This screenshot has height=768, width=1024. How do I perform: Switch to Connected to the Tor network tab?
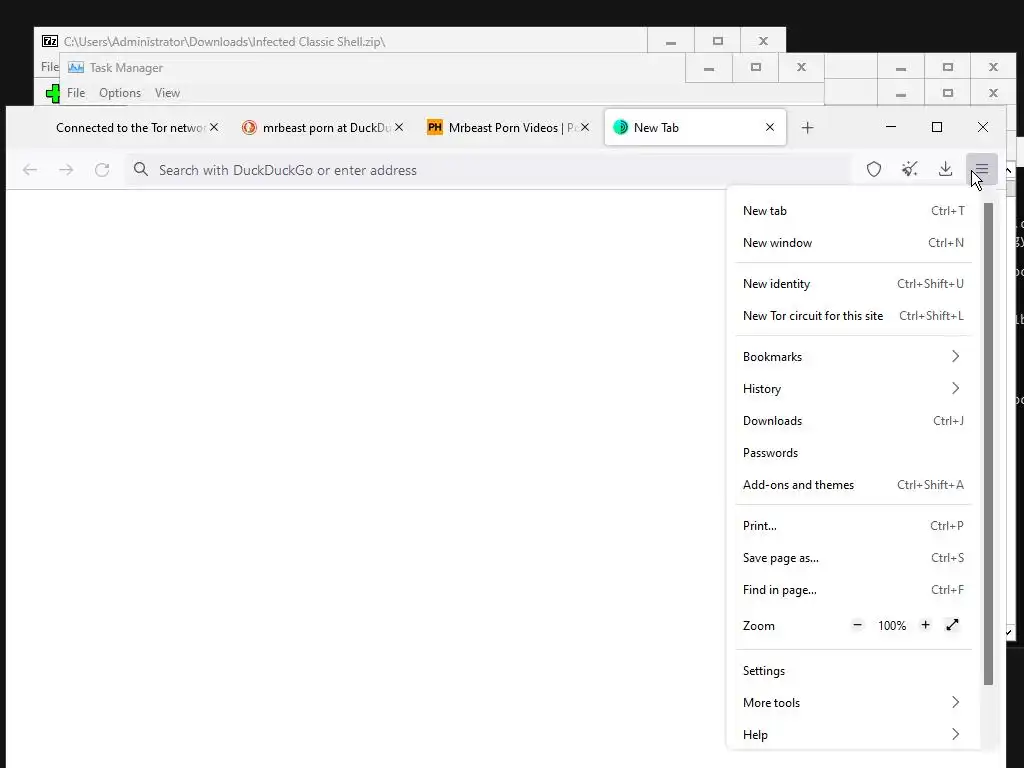pos(131,127)
